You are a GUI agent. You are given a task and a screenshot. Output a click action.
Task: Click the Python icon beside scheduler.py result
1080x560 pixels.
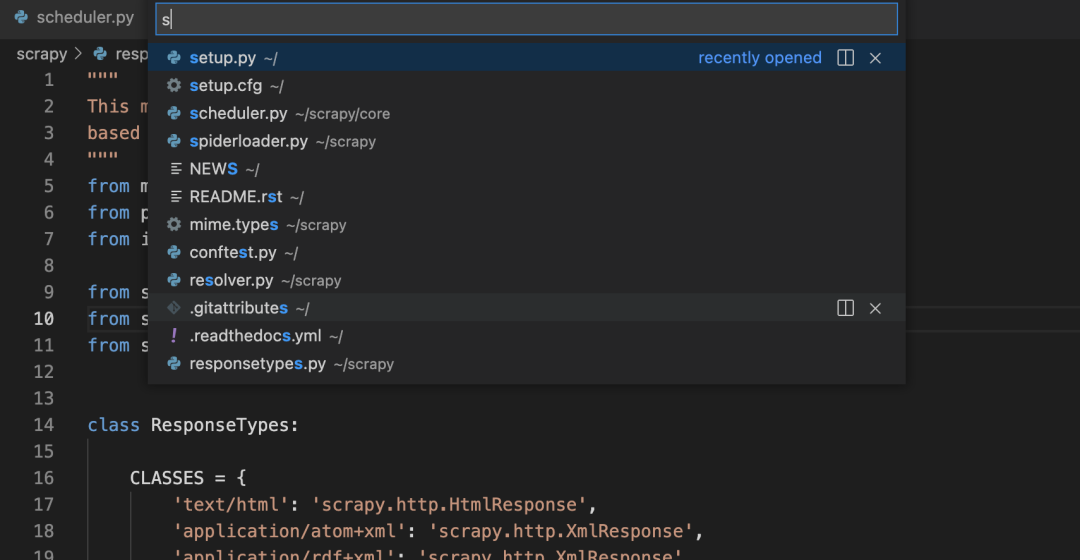tap(174, 113)
